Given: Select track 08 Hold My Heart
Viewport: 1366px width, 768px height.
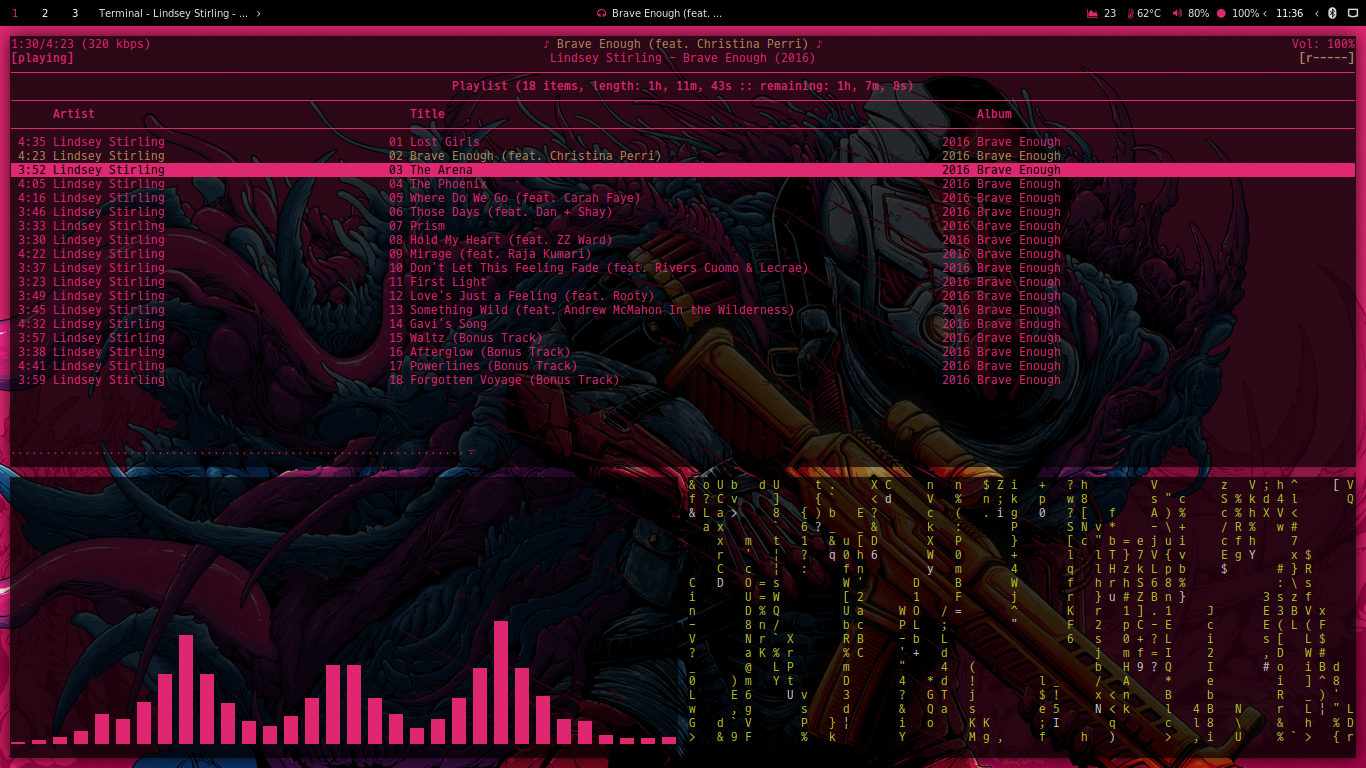Looking at the screenshot, I should (683, 240).
